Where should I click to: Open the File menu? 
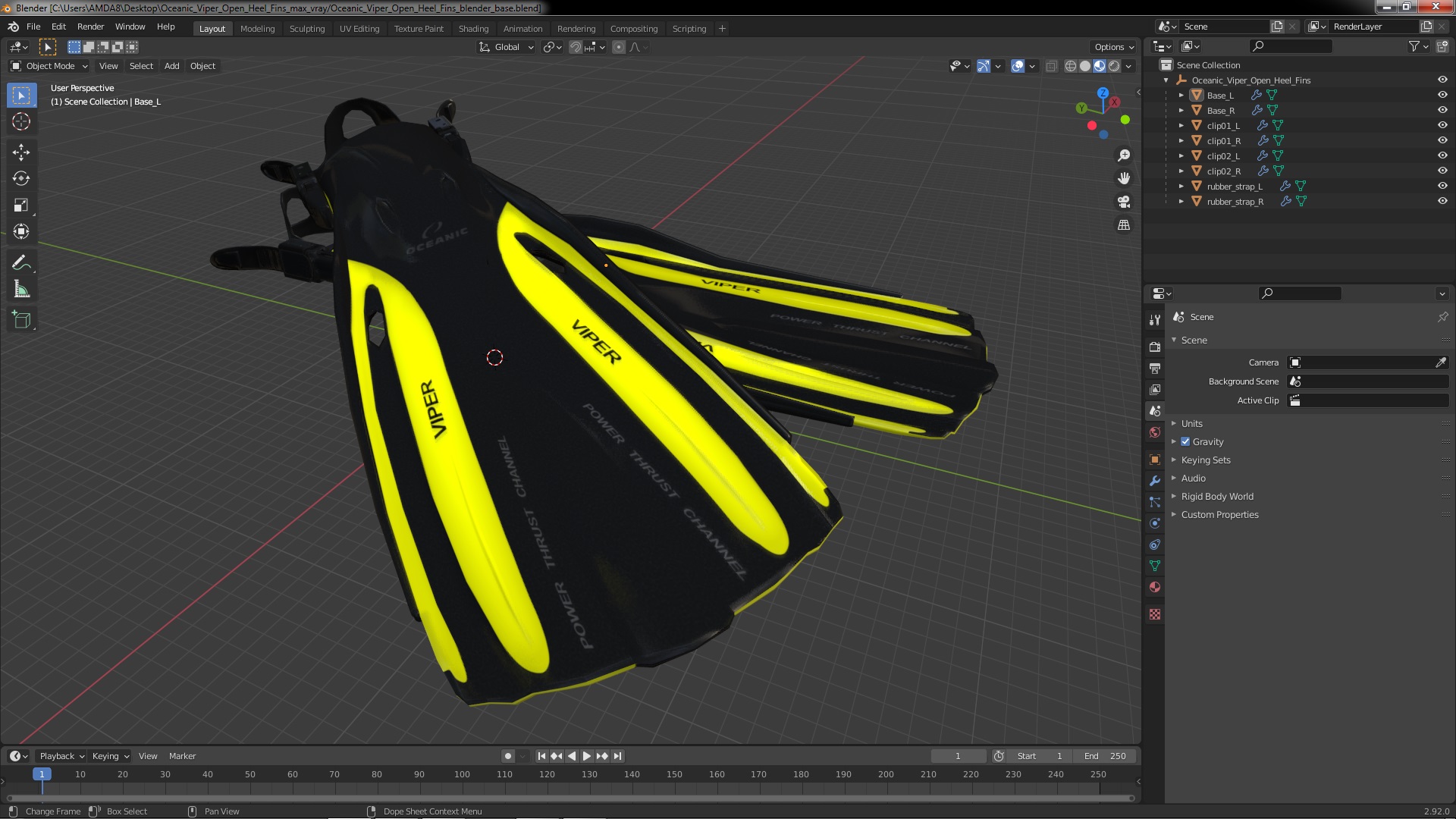tap(33, 27)
